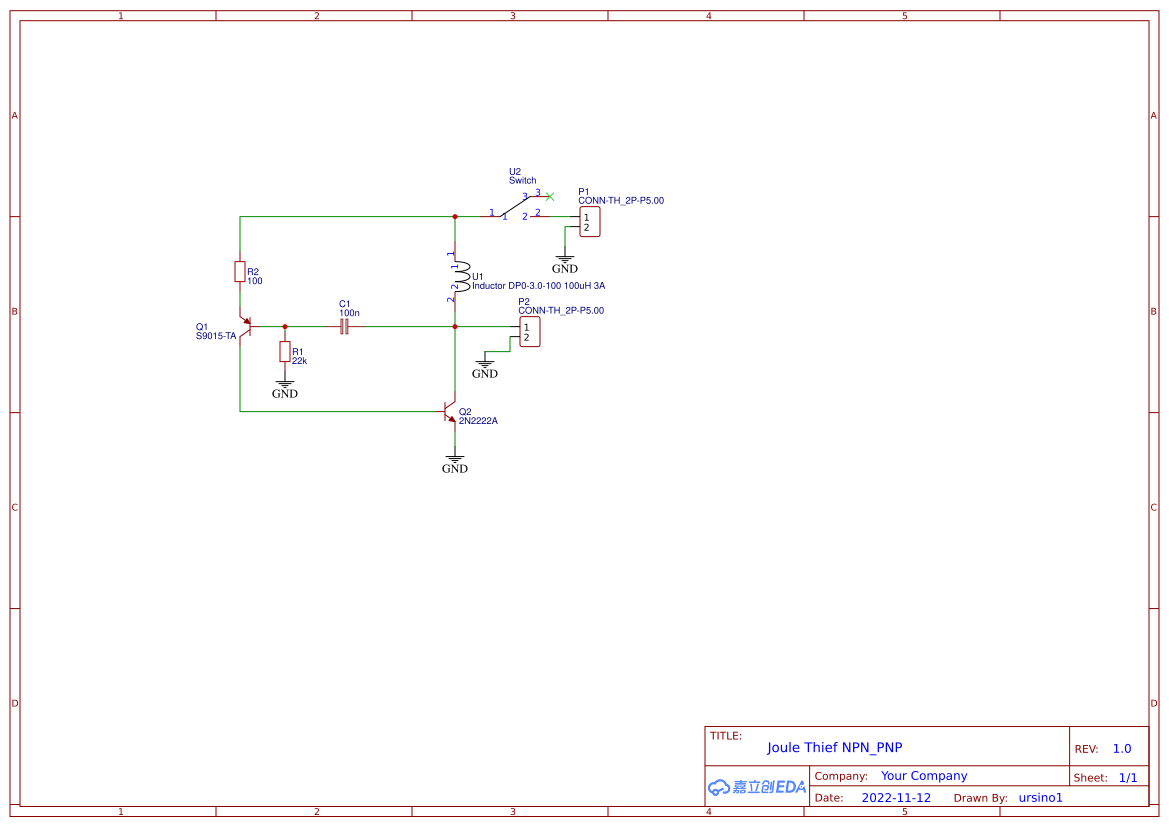The image size is (1169, 827).
Task: Click the '100n' capacitor value label
Action: coord(349,313)
